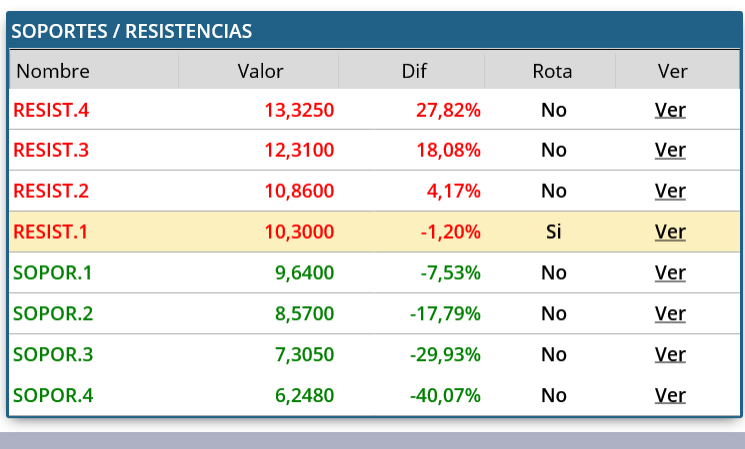Open the Ver link for RESIST.3
This screenshot has width=745, height=449.
670,150
